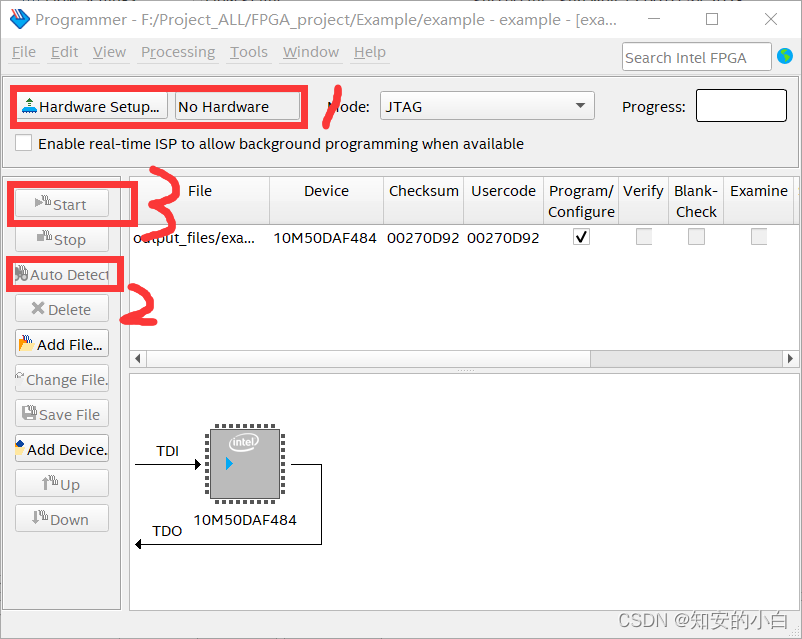This screenshot has height=639, width=802.
Task: Maximize the Programmer window
Action: coord(712,19)
